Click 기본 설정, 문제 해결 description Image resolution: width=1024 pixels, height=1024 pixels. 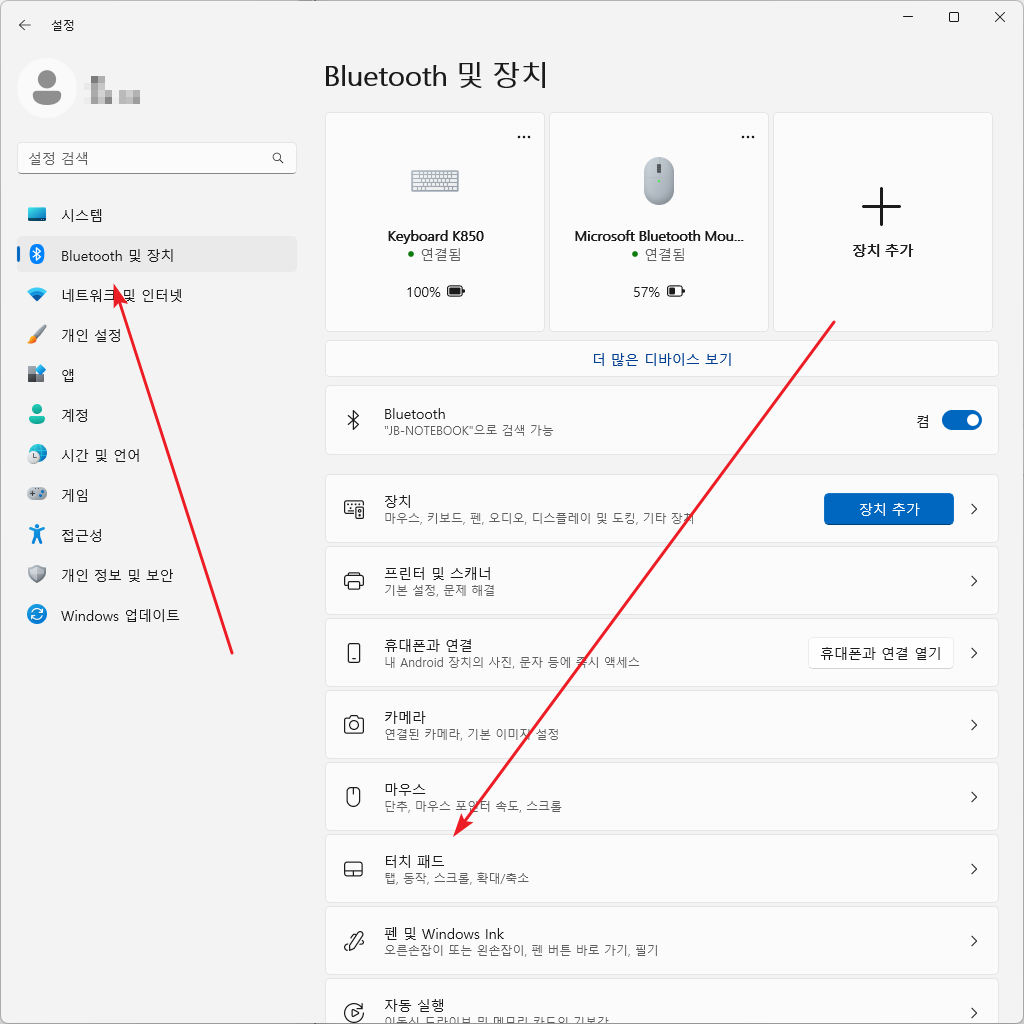[440, 590]
